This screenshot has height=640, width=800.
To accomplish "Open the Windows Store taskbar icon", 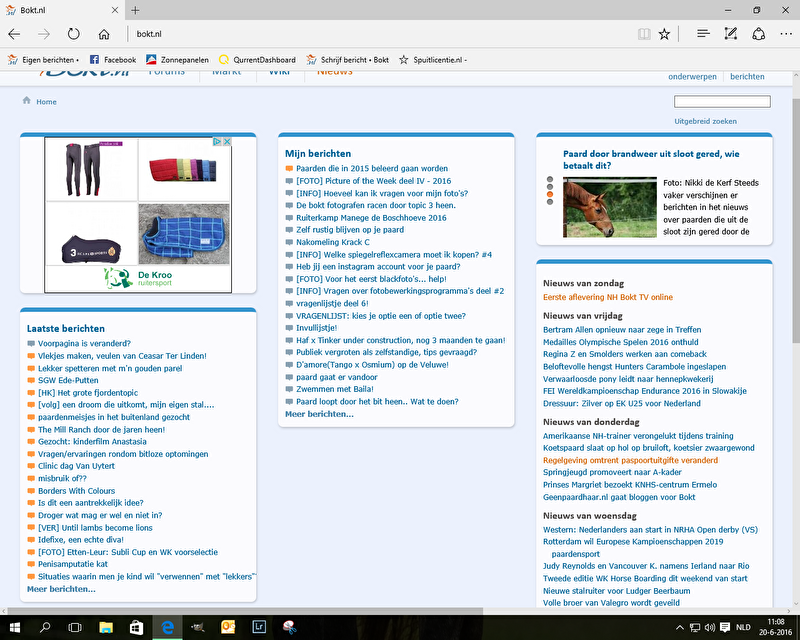I will [x=136, y=627].
